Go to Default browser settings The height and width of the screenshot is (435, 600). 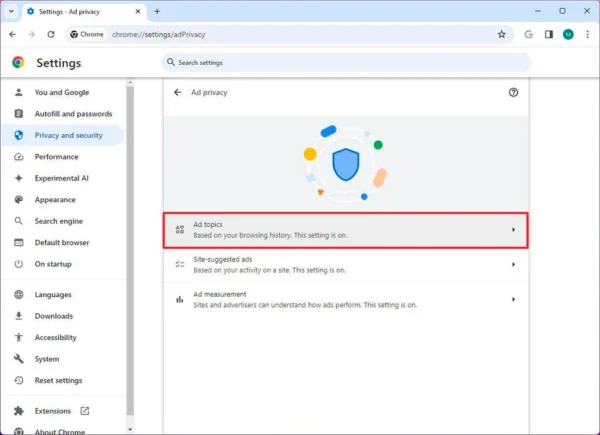tap(63, 242)
